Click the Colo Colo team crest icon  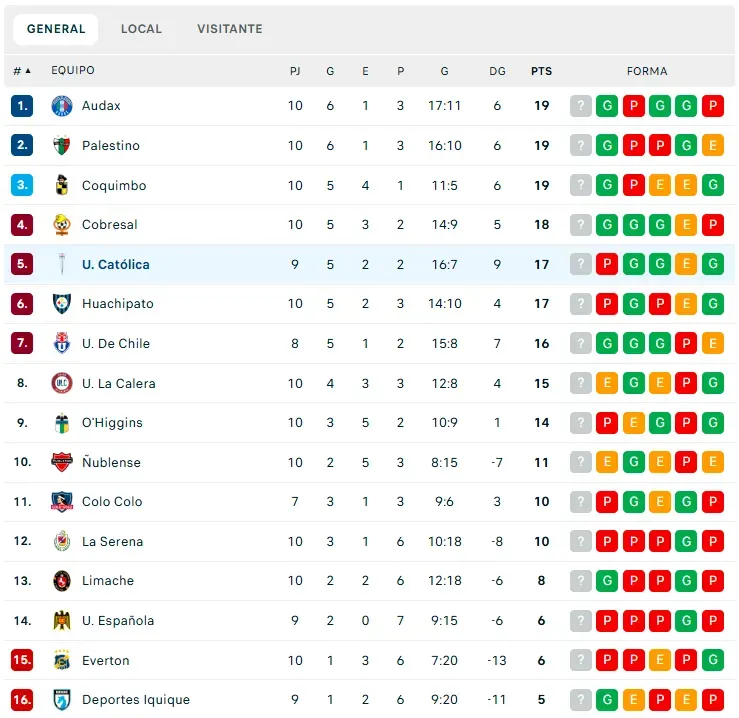tap(62, 502)
